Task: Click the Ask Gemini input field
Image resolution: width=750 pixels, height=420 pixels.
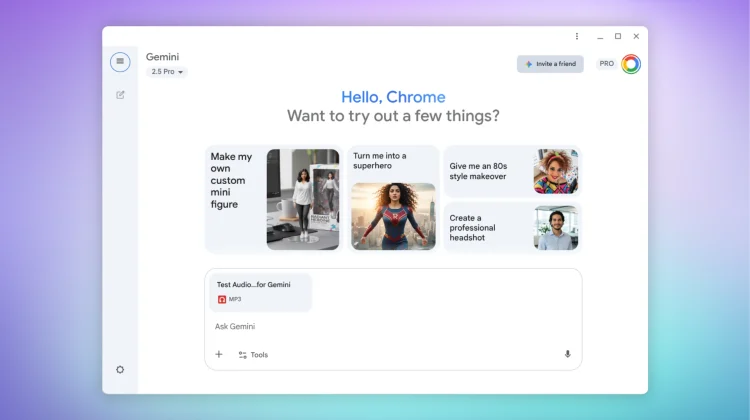Action: [390, 326]
